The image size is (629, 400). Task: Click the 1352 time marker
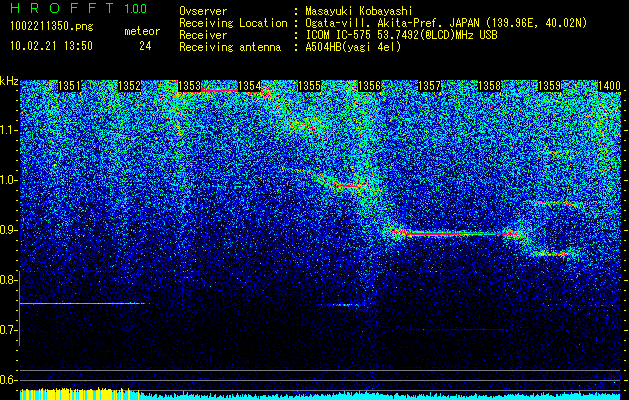130,86
